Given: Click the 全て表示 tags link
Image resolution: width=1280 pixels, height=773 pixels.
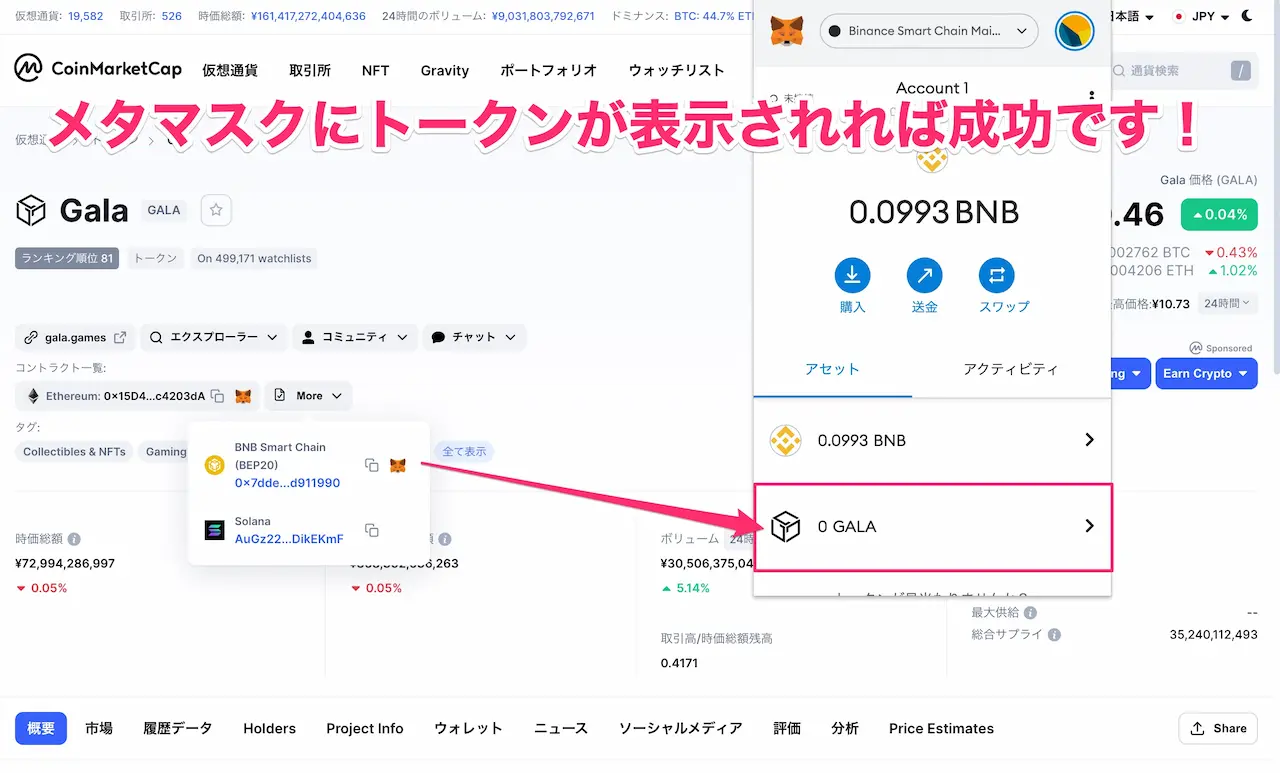Looking at the screenshot, I should pyautogui.click(x=463, y=452).
